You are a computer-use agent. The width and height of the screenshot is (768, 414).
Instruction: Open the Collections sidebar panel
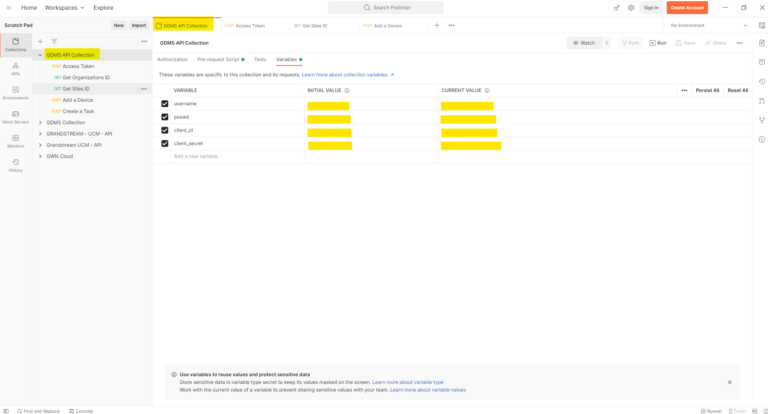tap(16, 45)
